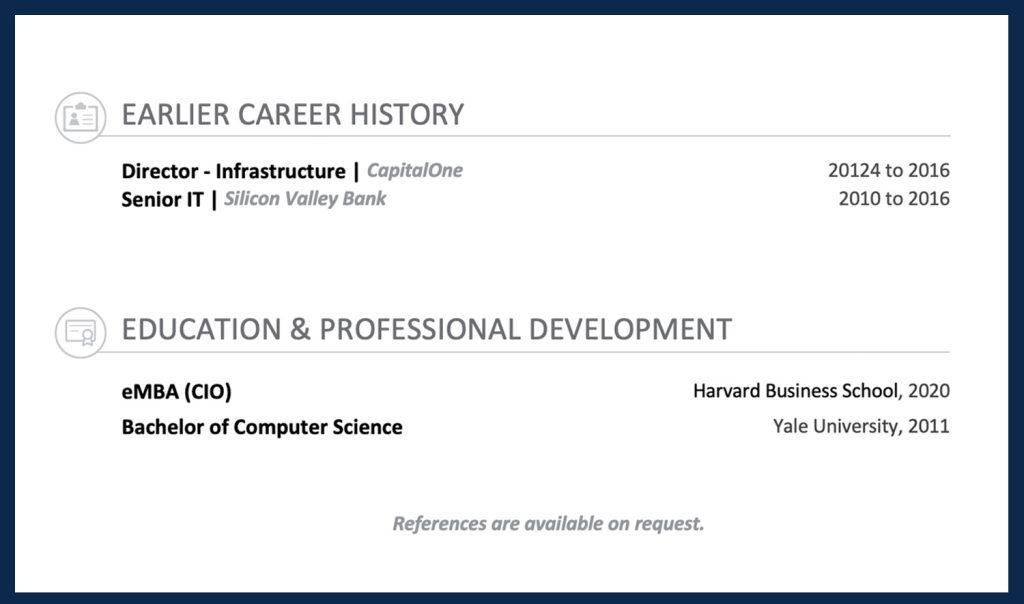
Task: Select the EARLIER CAREER HISTORY heading
Action: pyautogui.click(x=293, y=115)
